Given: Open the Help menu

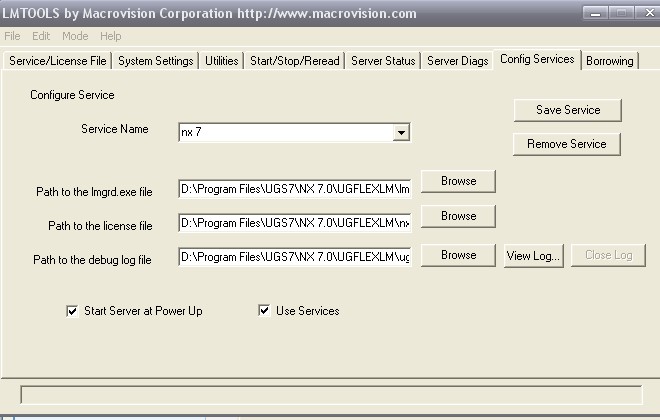Looking at the screenshot, I should 110,36.
